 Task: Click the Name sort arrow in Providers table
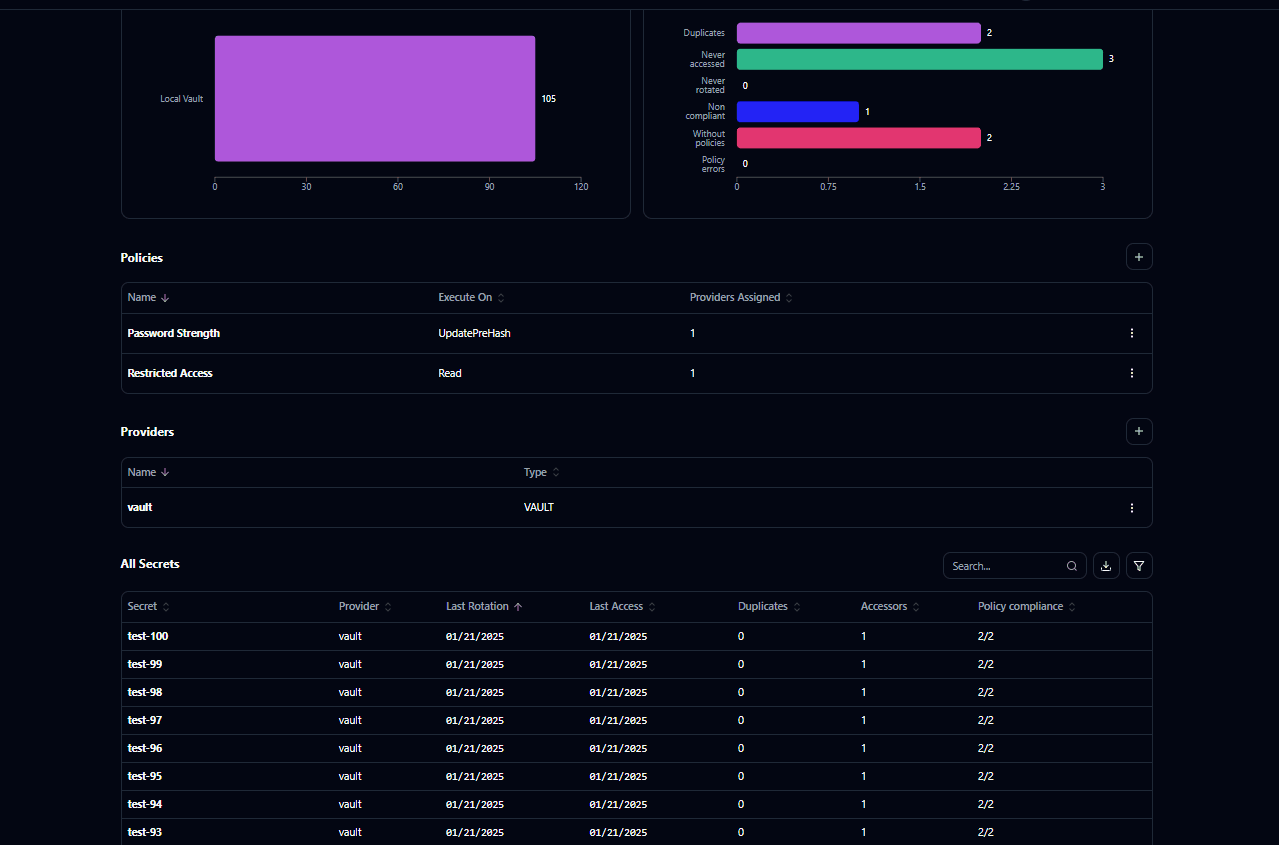(166, 472)
